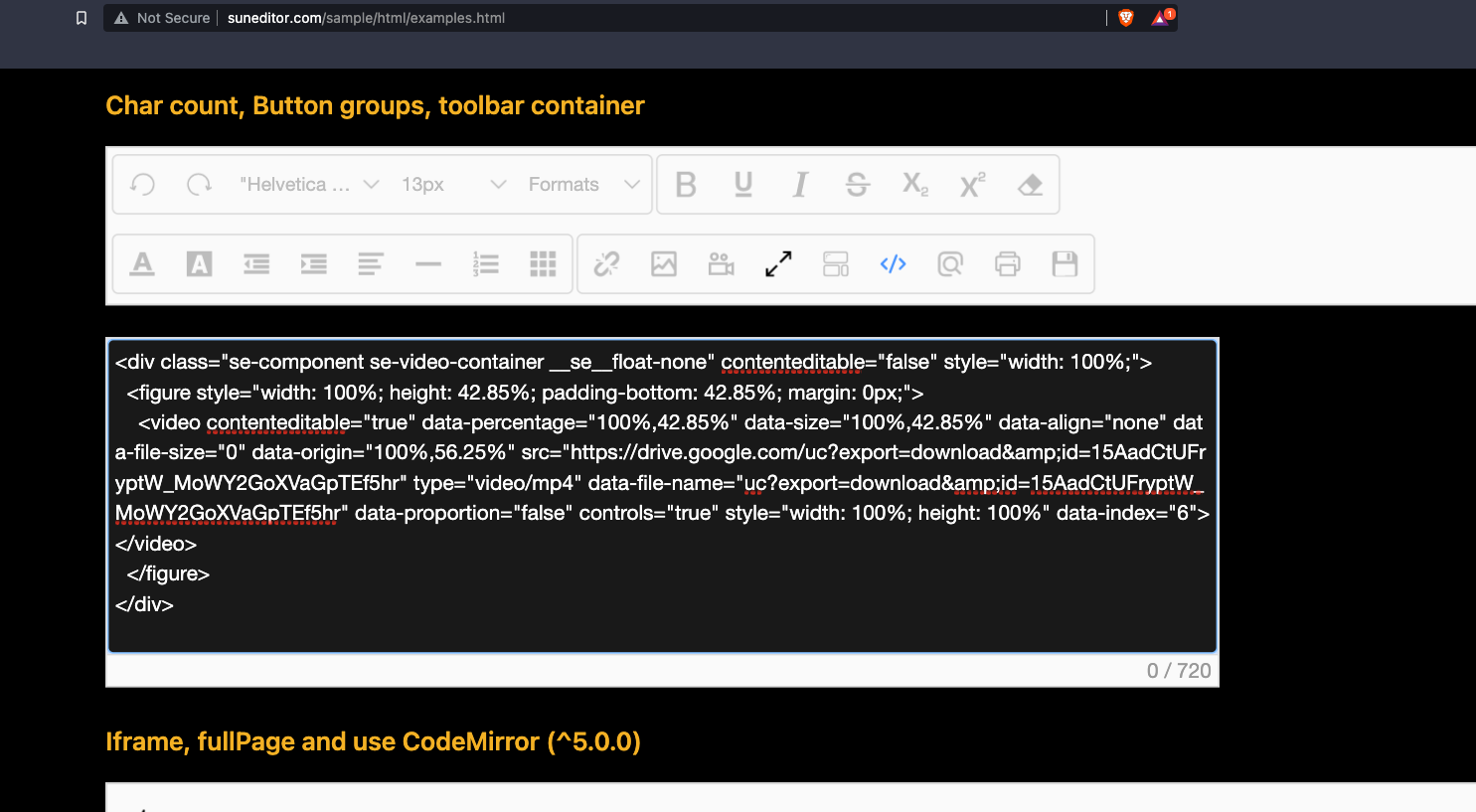Open the Helvetica font family dropdown
Screen dimensions: 1476x812
tap(308, 184)
